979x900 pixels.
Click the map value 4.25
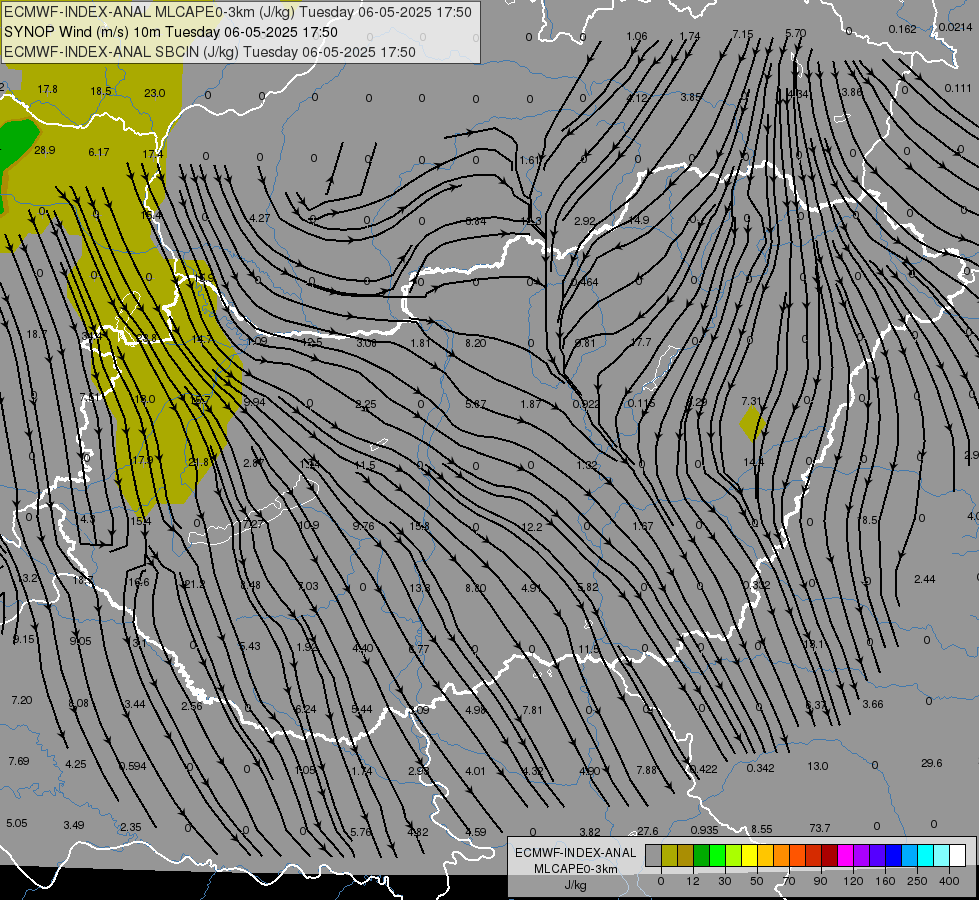pos(76,764)
